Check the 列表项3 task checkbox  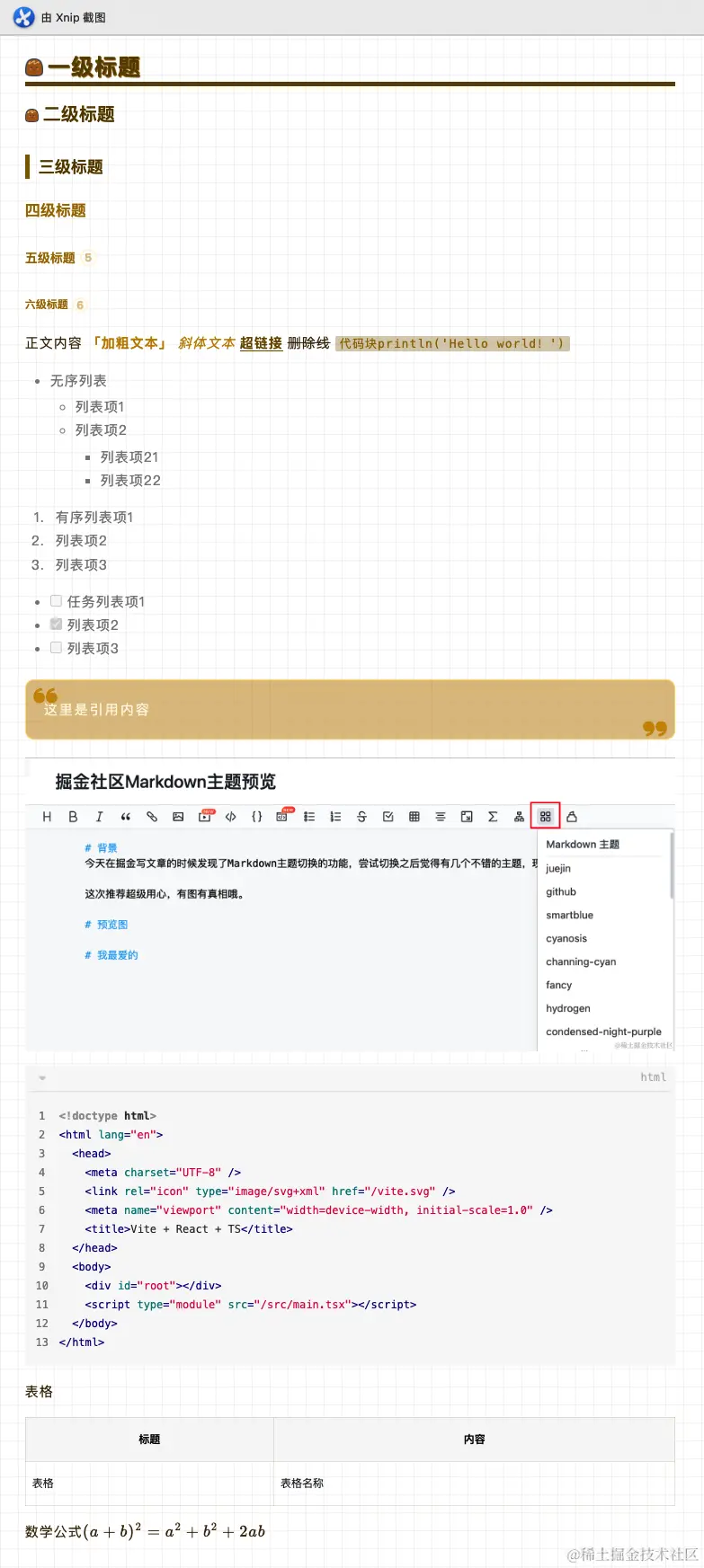(56, 647)
